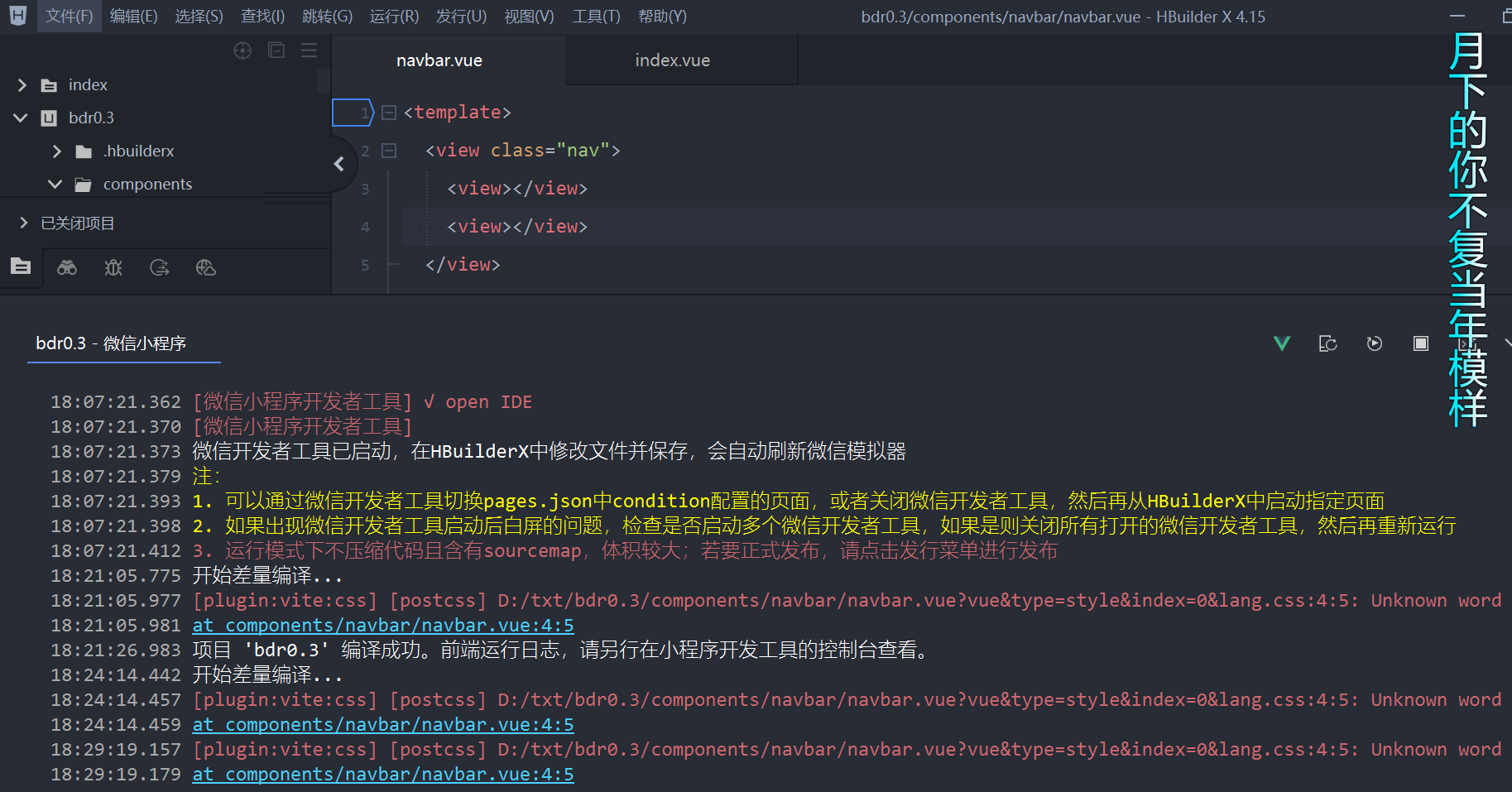Select the bdr0.3 project name
The image size is (1512, 792).
tap(91, 118)
